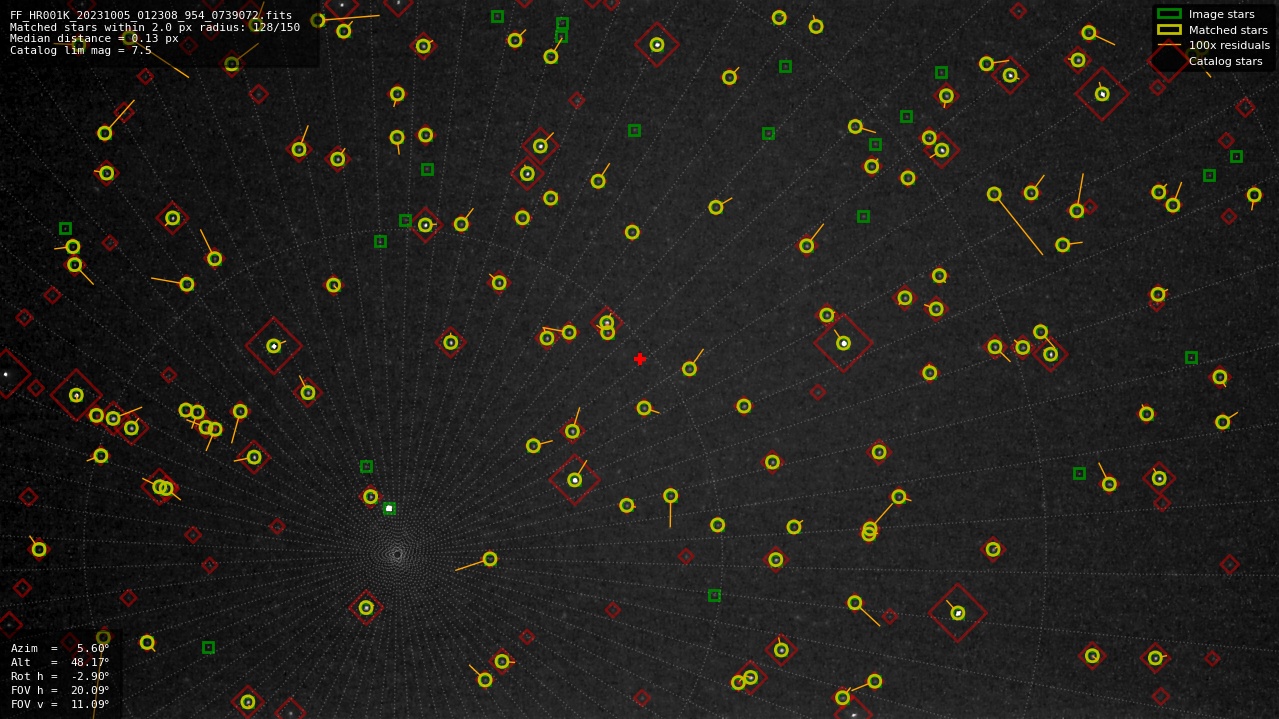Click the red cross at the image center
1279x719 pixels.
[x=640, y=359]
